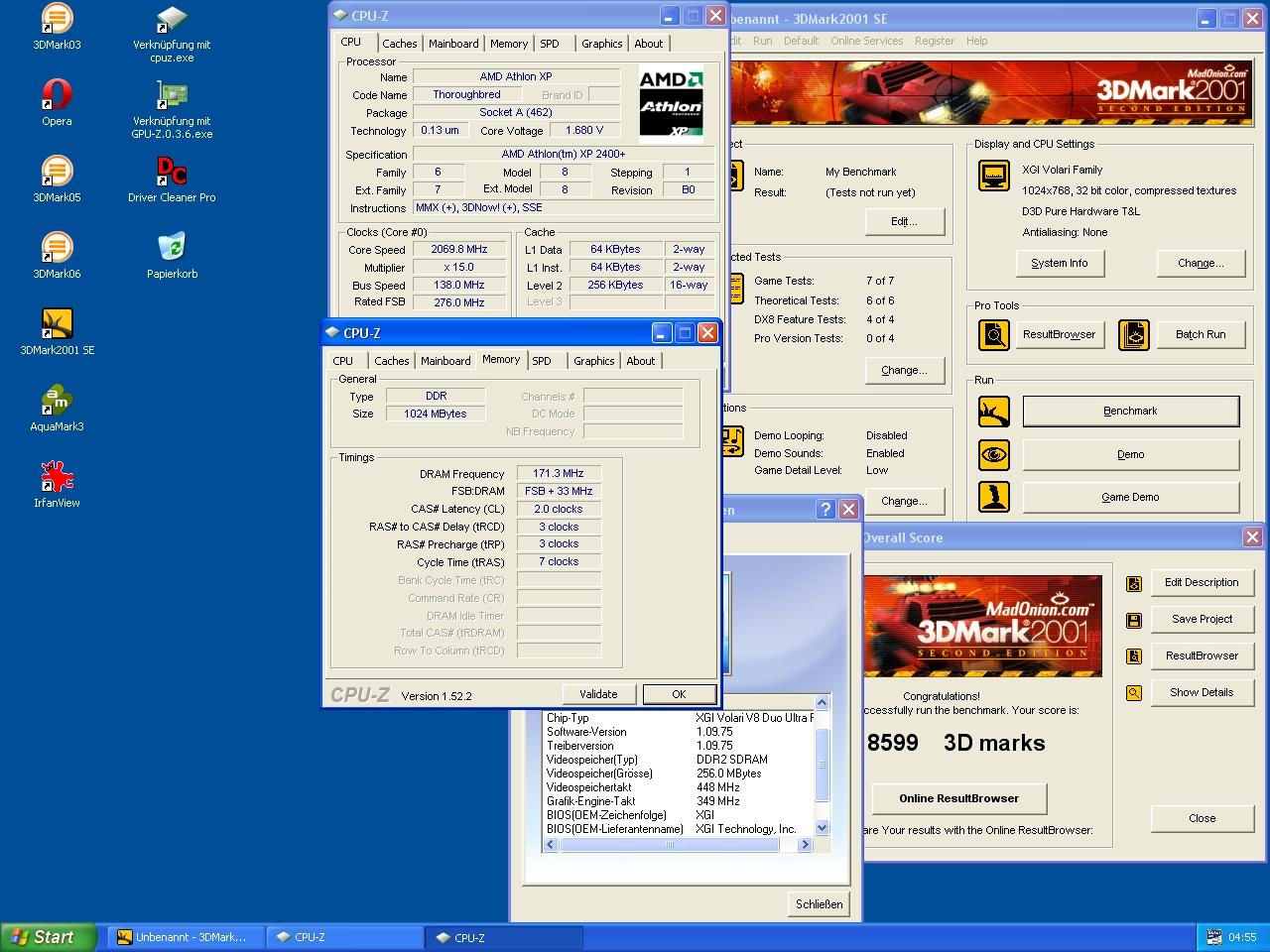Click the ResultBrowser magnifier icon in Pro Tools
Screen dimensions: 1270x952
pos(993,334)
